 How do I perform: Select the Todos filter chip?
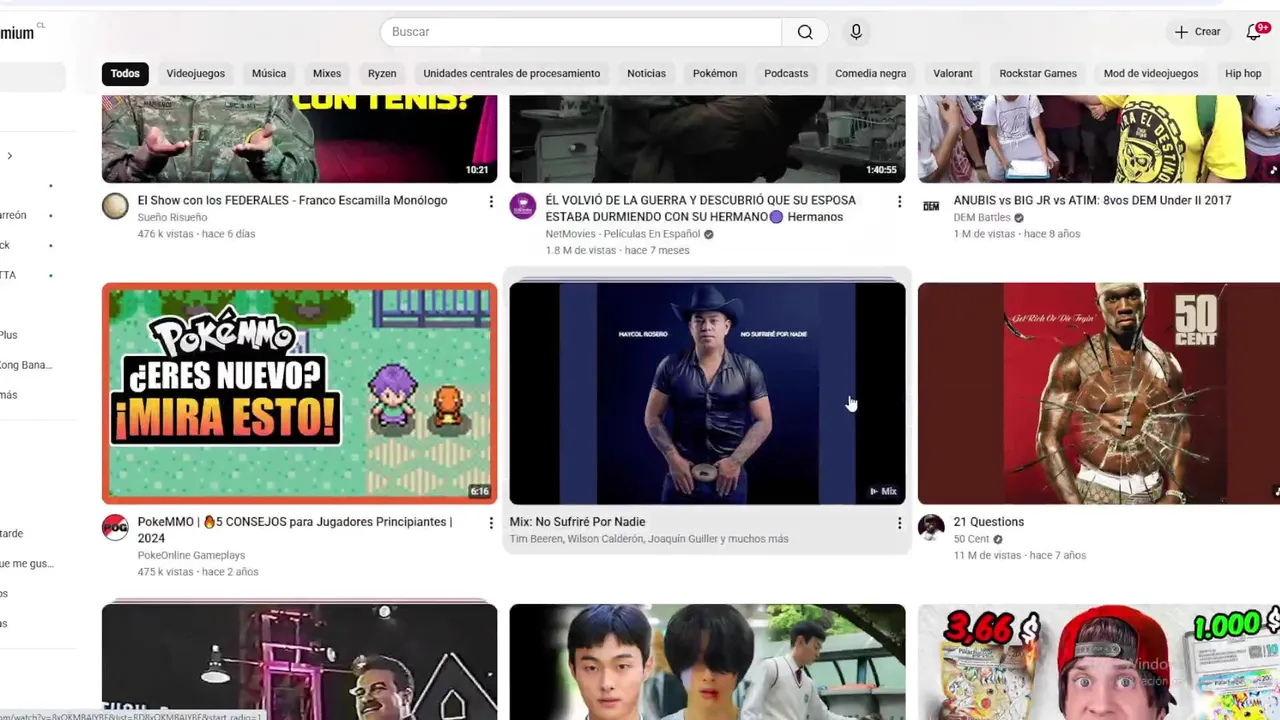pos(125,73)
